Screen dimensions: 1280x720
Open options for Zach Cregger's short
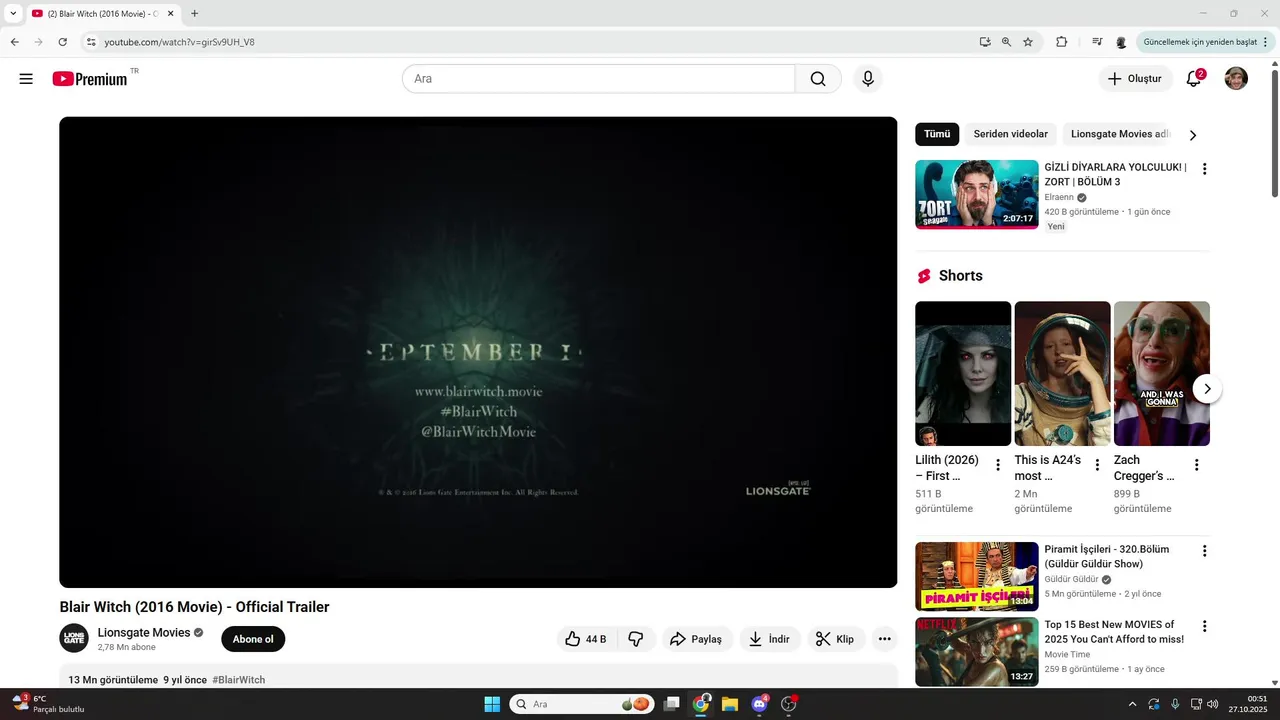1196,465
